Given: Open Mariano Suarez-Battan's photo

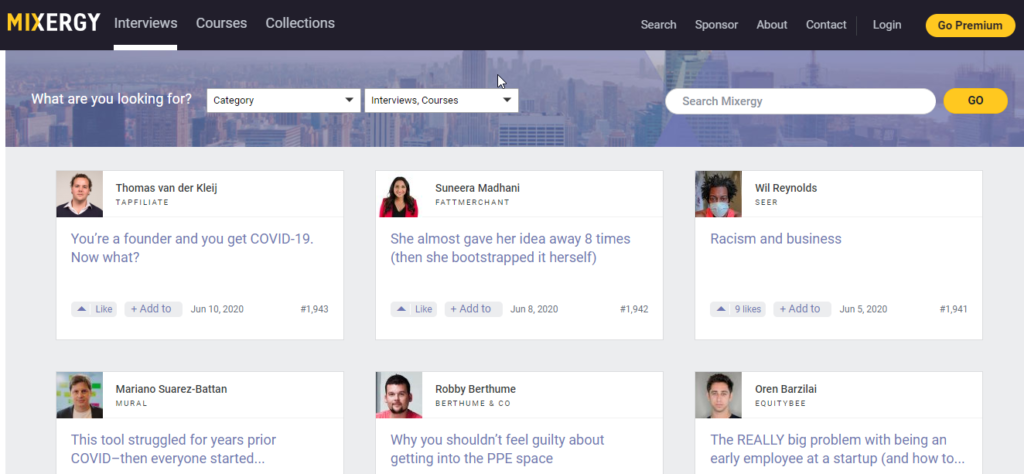Looking at the screenshot, I should tap(80, 395).
